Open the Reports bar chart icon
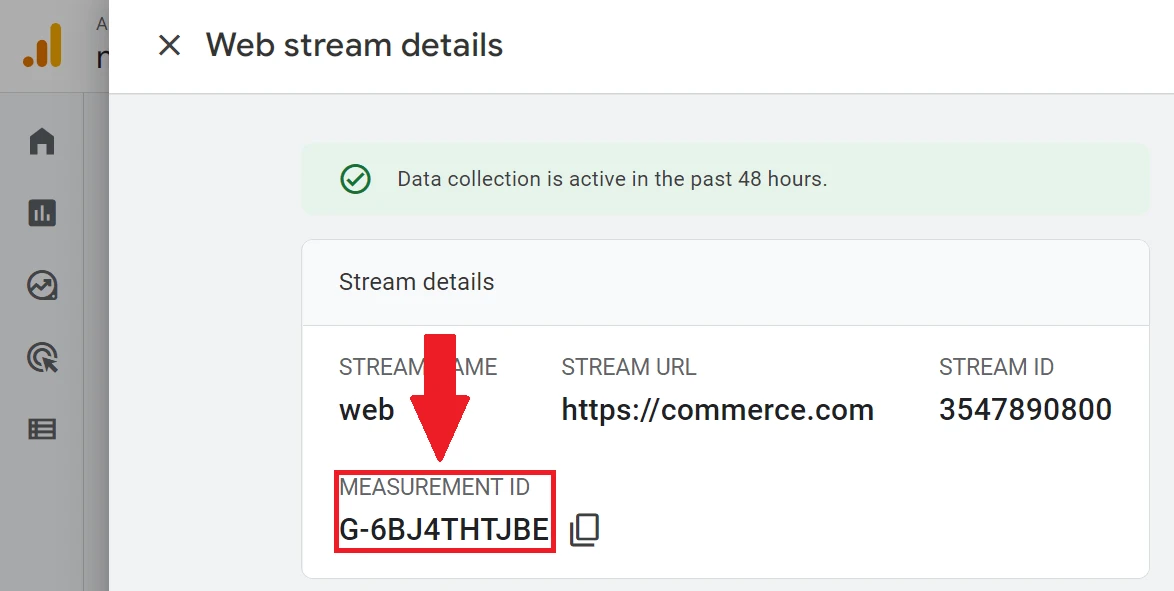 [42, 213]
